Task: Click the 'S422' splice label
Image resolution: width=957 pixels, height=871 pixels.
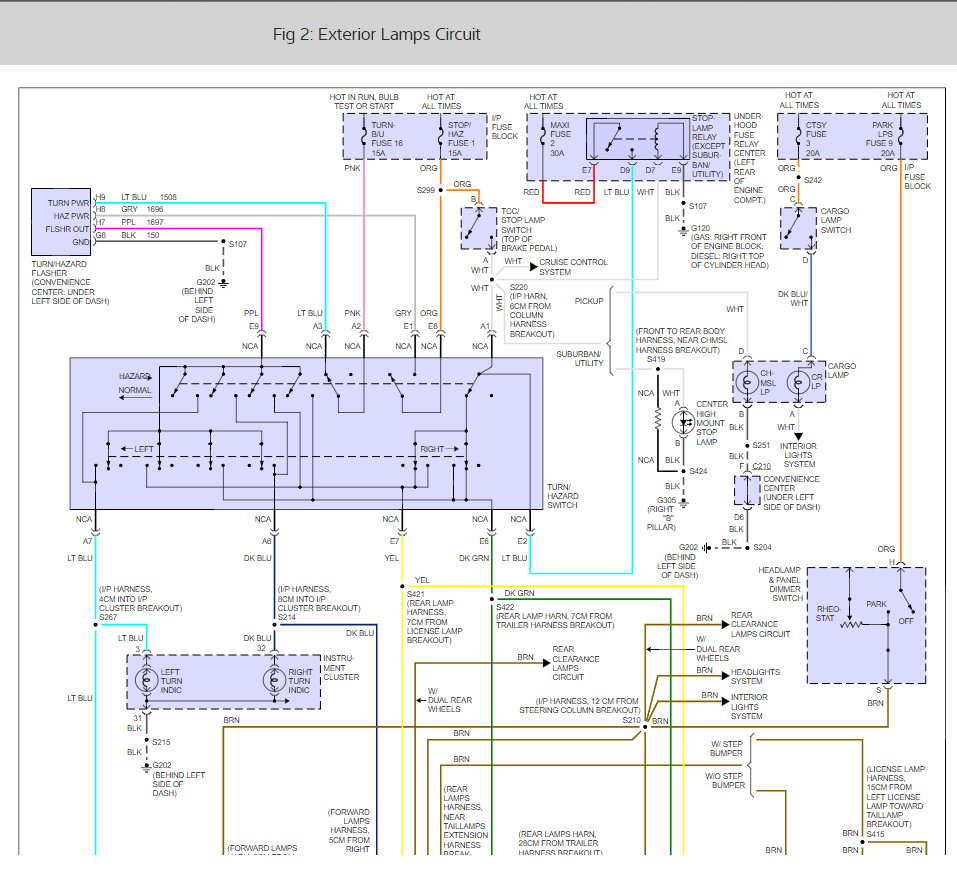Action: 505,607
